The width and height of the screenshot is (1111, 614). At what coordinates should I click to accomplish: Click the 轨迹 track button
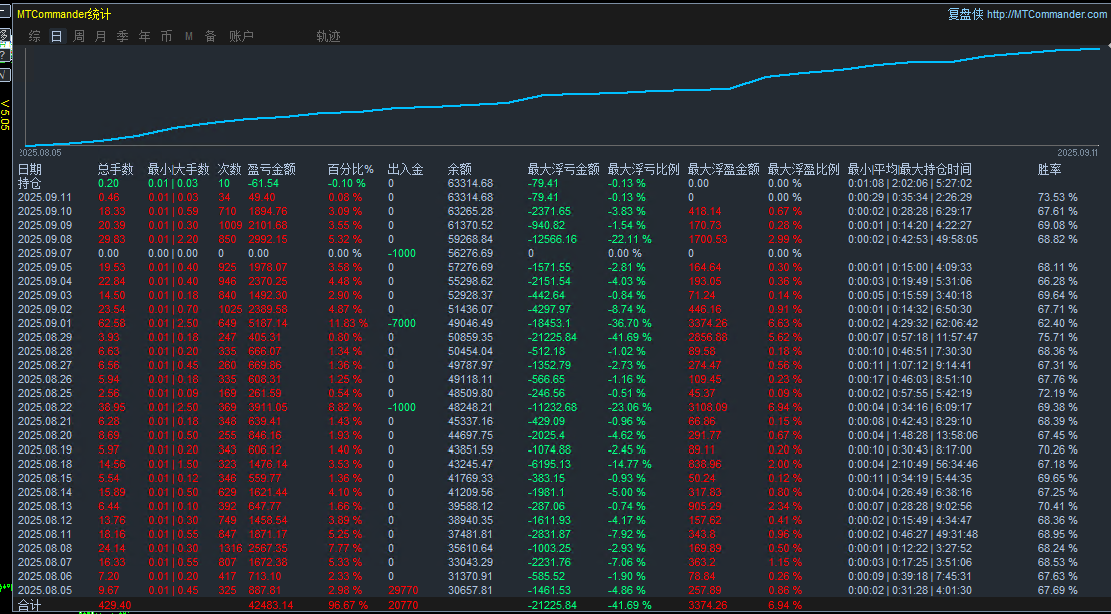pos(328,36)
